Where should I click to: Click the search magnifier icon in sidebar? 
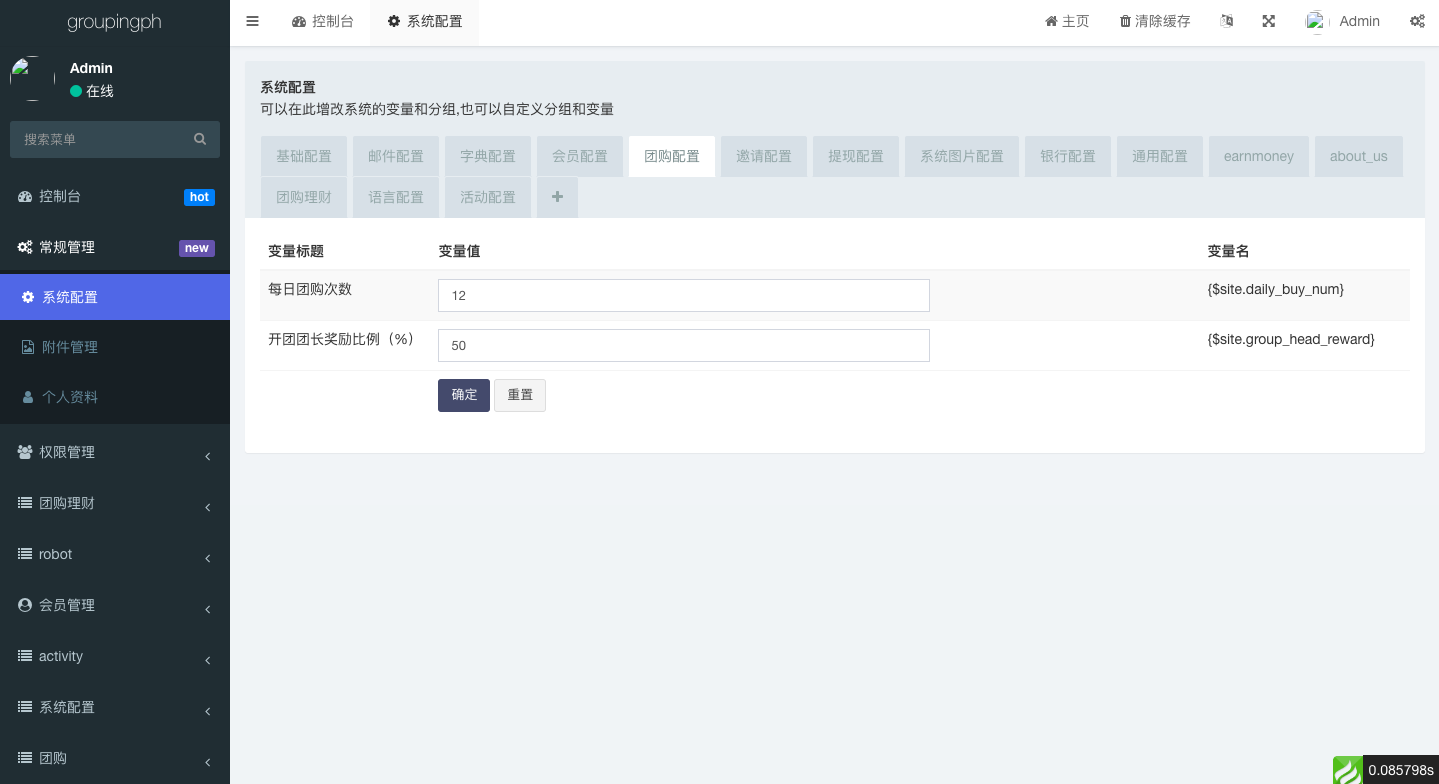click(x=200, y=139)
